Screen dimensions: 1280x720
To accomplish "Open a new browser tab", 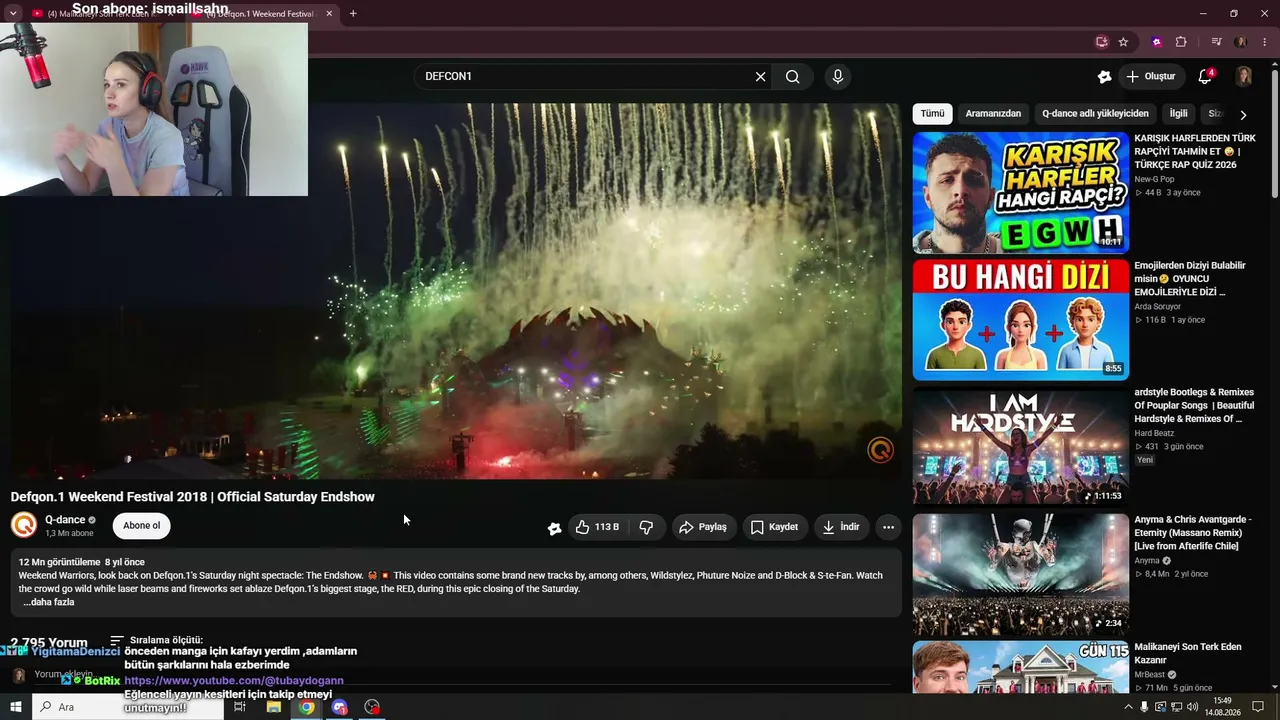I will click(353, 14).
